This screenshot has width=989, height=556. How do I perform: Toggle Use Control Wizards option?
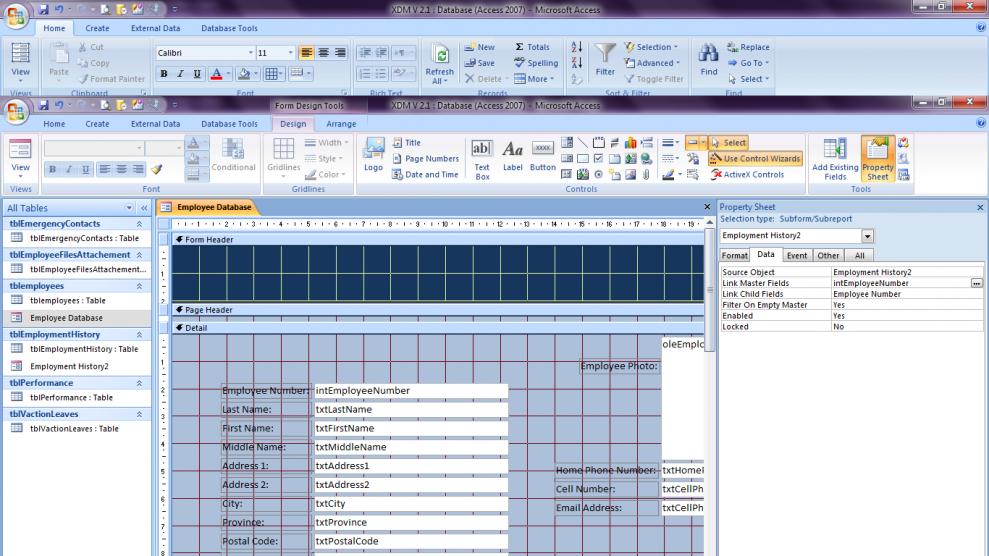pyautogui.click(x=755, y=159)
